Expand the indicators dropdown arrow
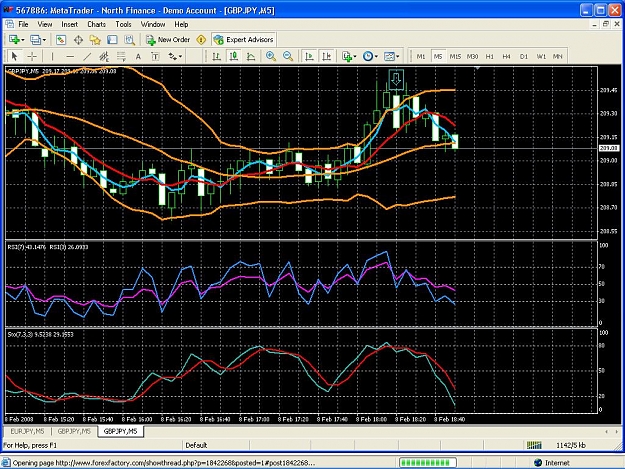 355,57
